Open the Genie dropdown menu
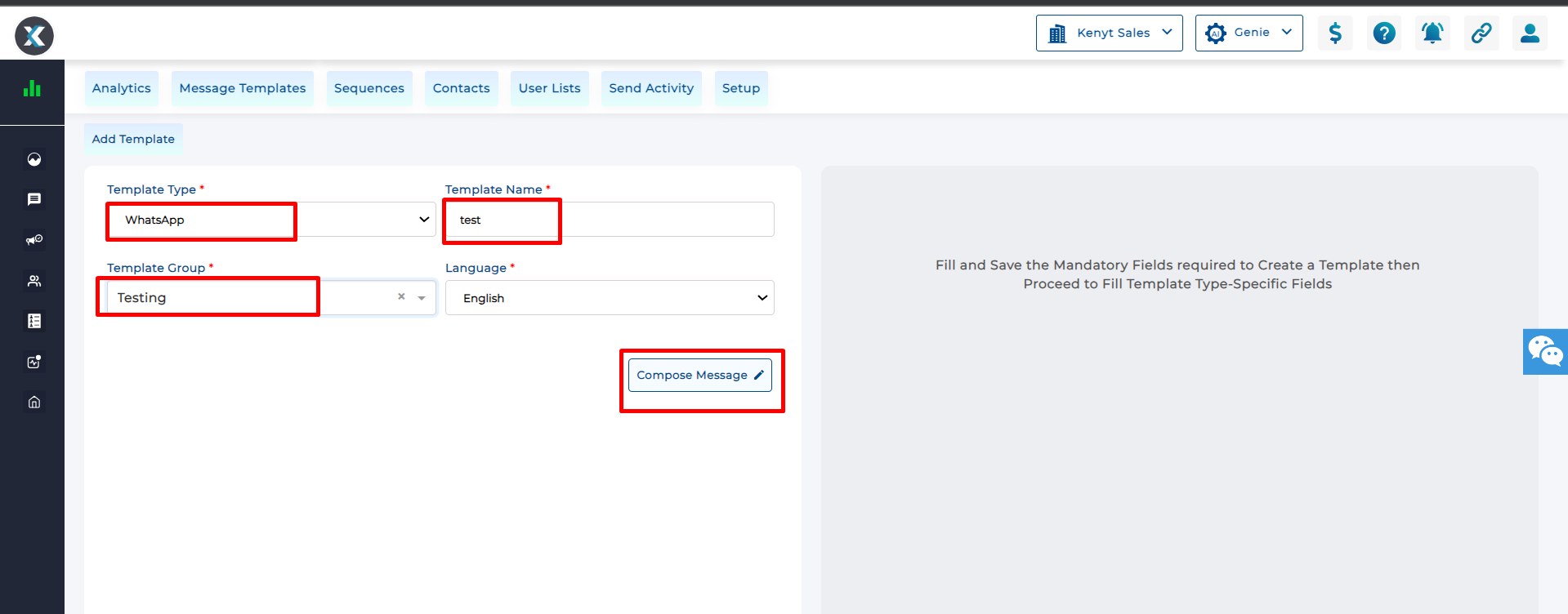Viewport: 1568px width, 614px height. 1249,33
